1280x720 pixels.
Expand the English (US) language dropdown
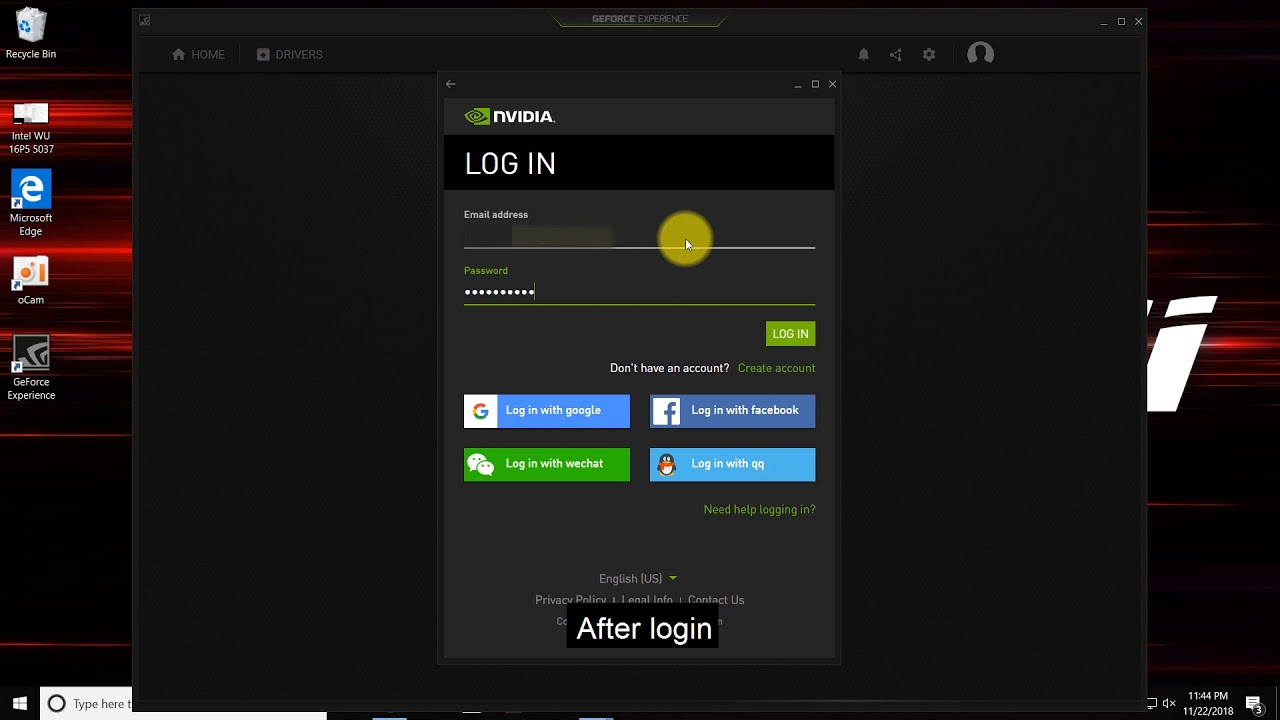(638, 579)
